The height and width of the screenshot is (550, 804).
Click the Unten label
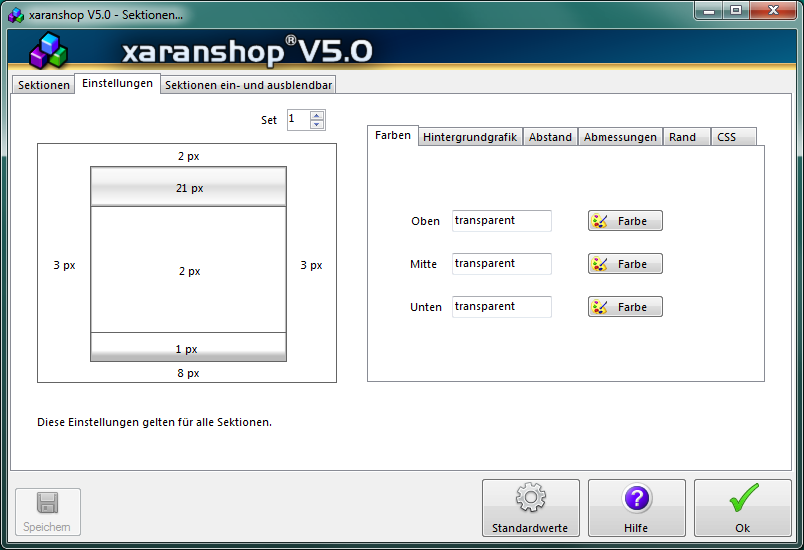tap(426, 307)
